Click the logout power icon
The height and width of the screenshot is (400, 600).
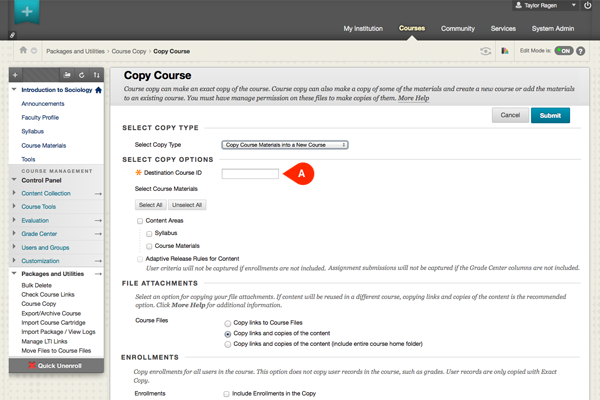click(x=587, y=7)
